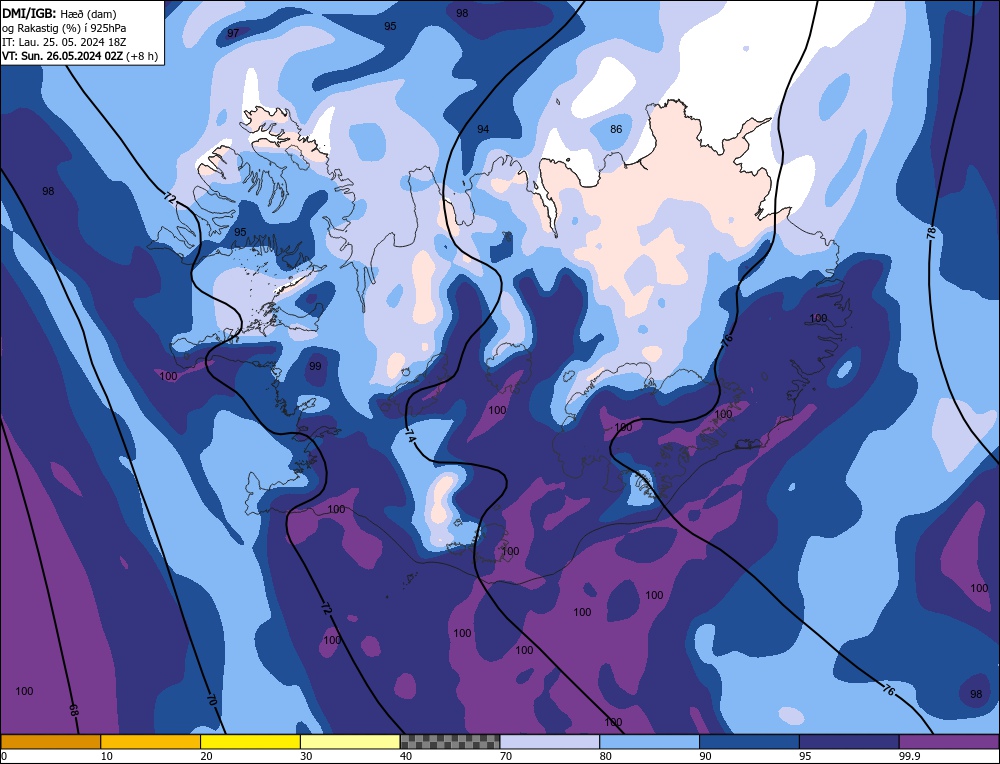Click the '68' height contour label

pyautogui.click(x=74, y=710)
